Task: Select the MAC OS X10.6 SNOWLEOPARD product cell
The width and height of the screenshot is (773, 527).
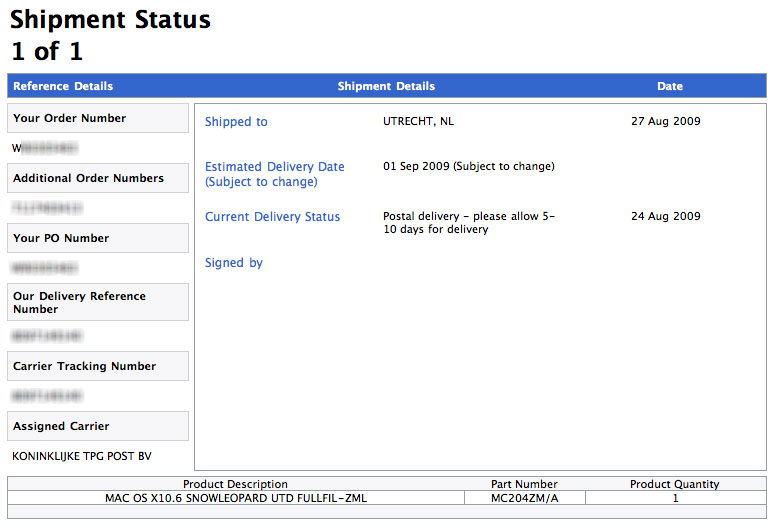Action: [236, 498]
